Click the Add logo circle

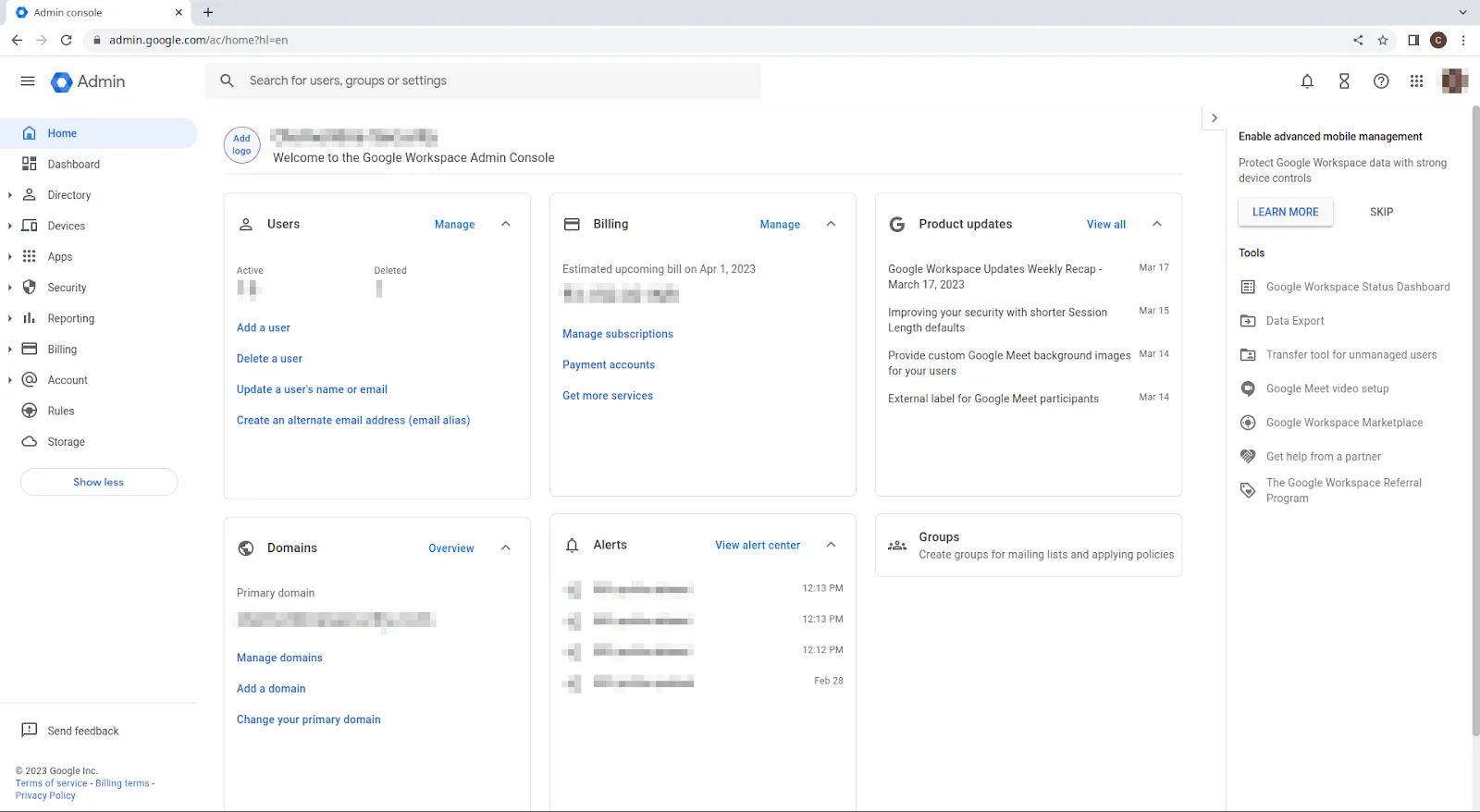click(241, 145)
